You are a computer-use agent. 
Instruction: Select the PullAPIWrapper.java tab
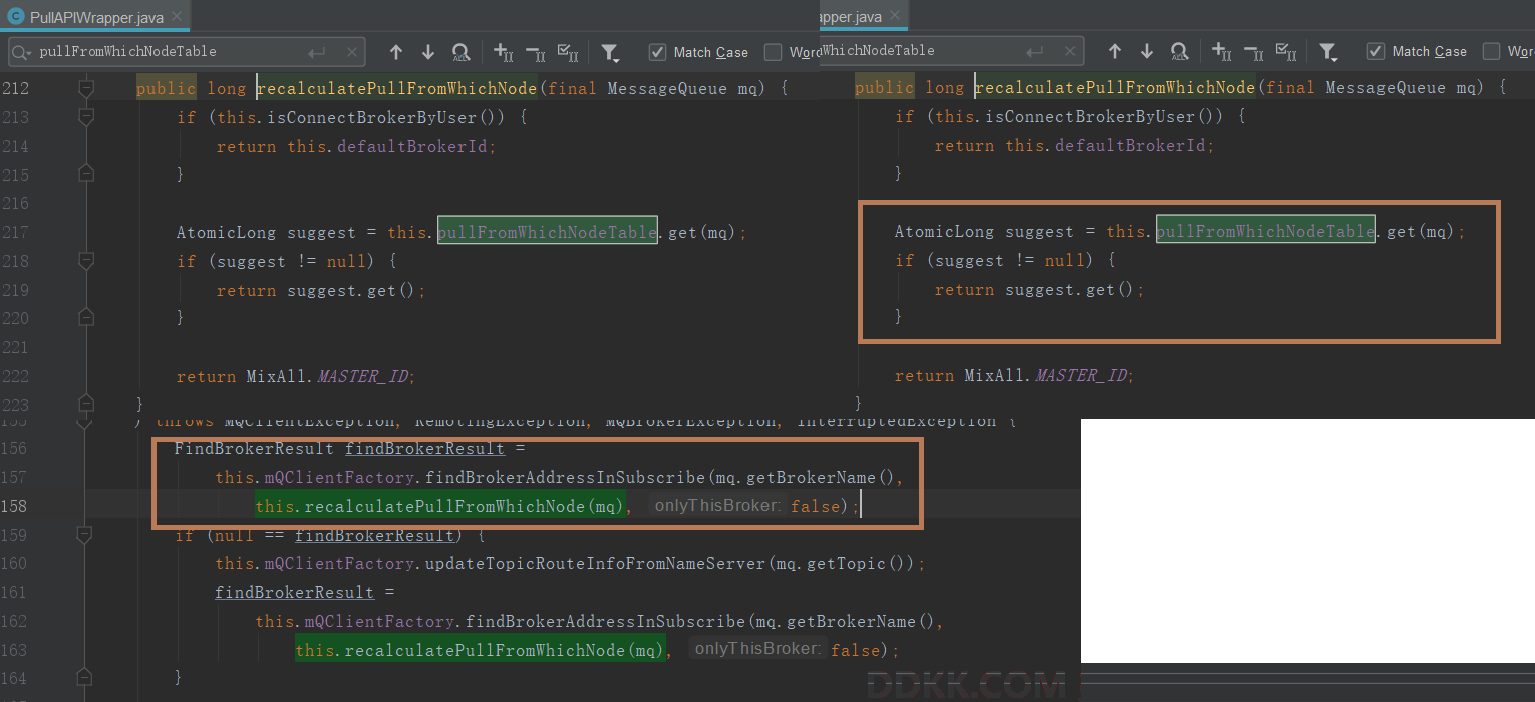(93, 16)
